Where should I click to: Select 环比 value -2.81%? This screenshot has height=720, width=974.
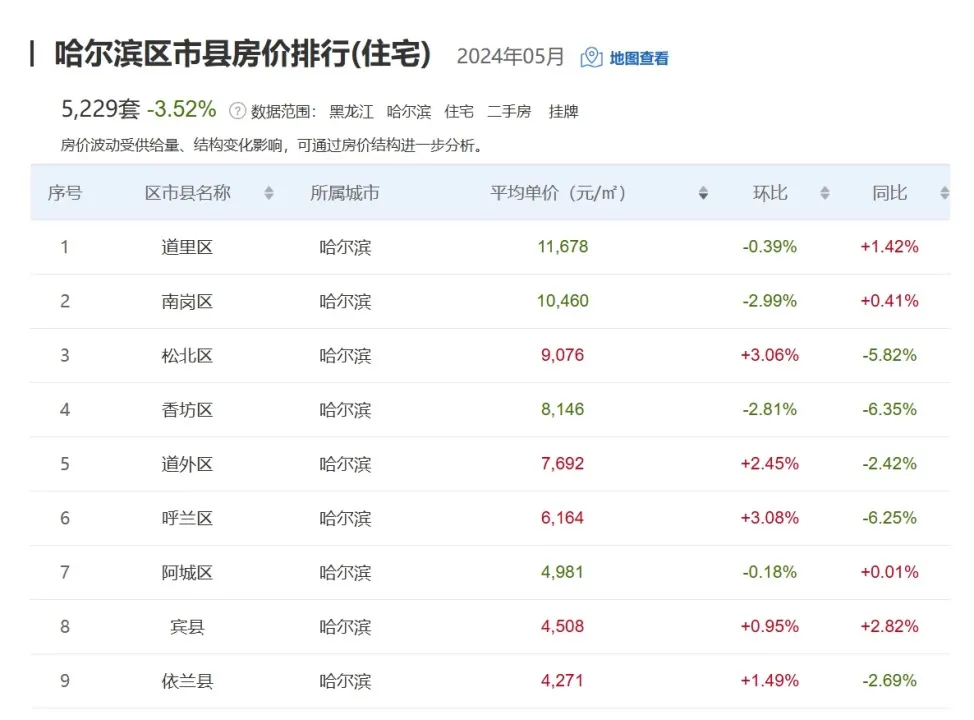770,409
